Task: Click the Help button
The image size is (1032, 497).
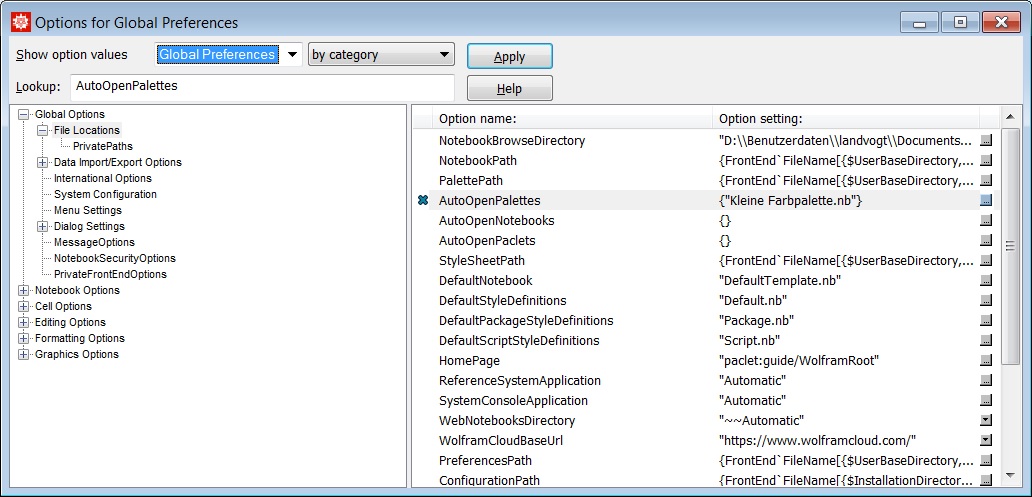Action: tap(509, 88)
